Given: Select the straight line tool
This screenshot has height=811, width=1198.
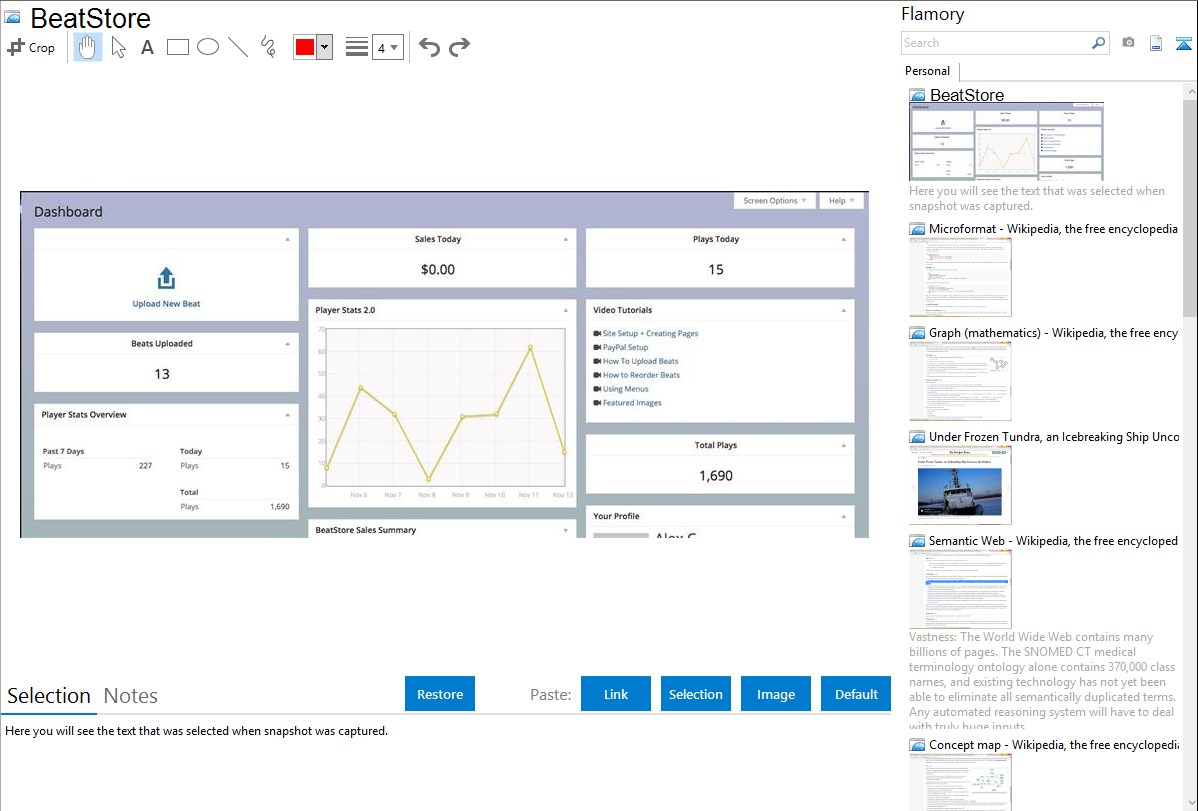Looking at the screenshot, I should point(238,47).
